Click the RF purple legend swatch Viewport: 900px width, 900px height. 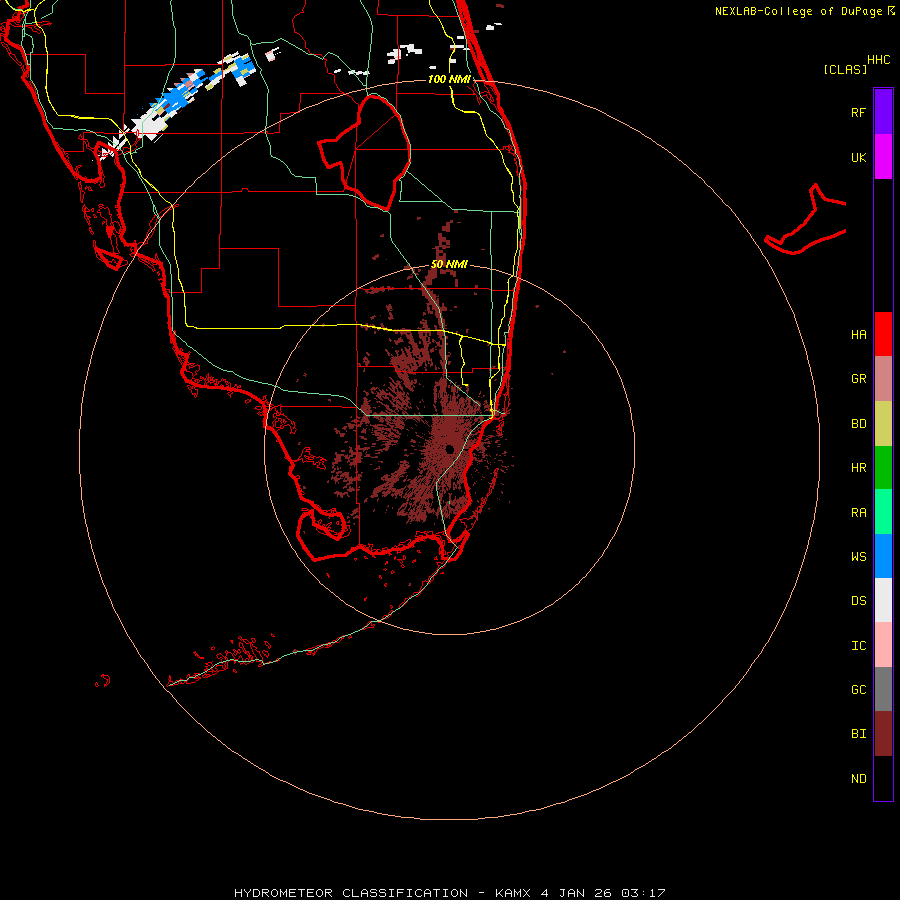coord(883,112)
